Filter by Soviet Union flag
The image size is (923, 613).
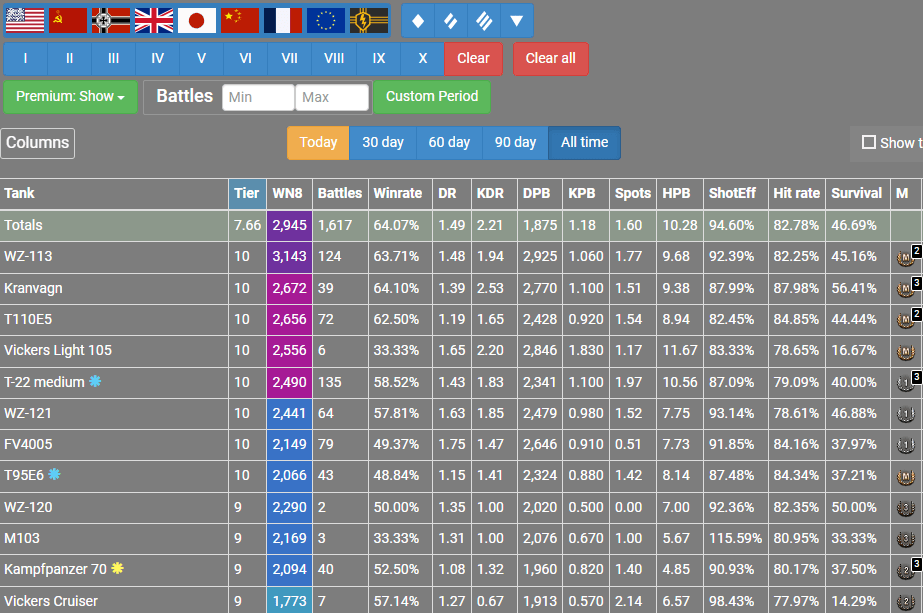point(68,20)
